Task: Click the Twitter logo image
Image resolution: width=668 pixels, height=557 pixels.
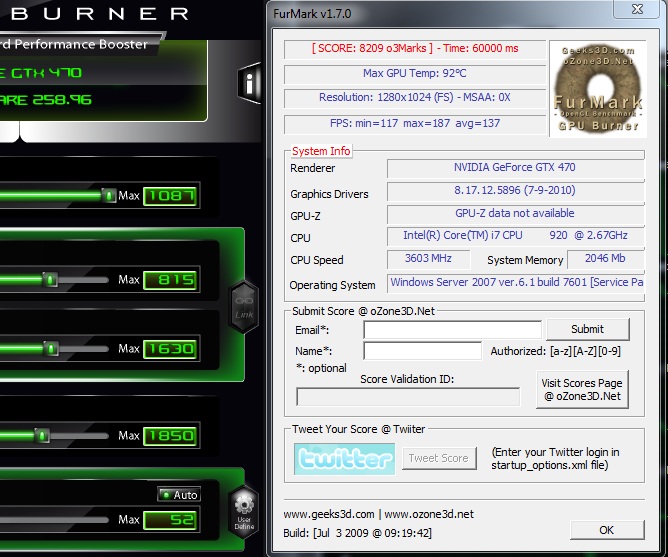Action: pyautogui.click(x=344, y=459)
